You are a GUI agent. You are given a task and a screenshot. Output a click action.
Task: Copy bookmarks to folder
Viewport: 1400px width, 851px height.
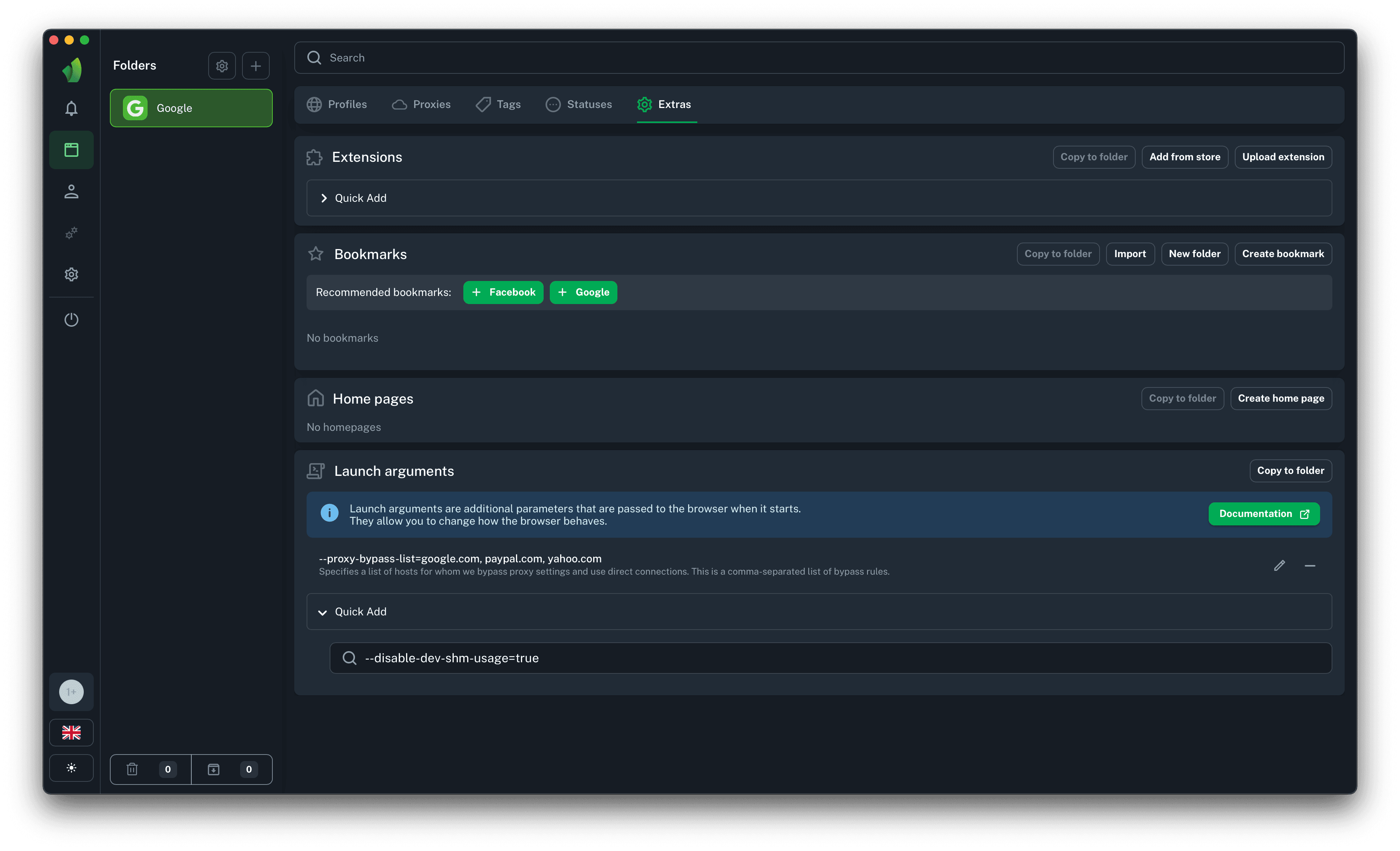[1058, 254]
